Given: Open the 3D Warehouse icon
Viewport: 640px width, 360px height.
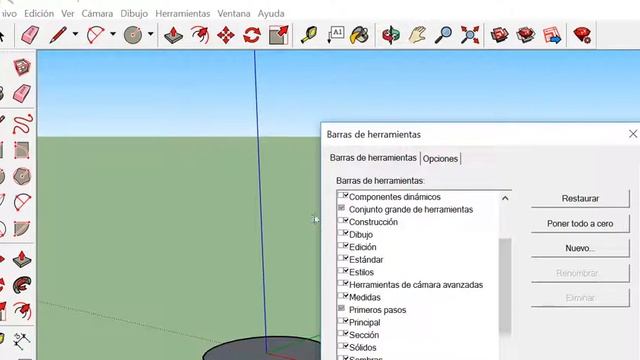Looking at the screenshot, I should (499, 35).
